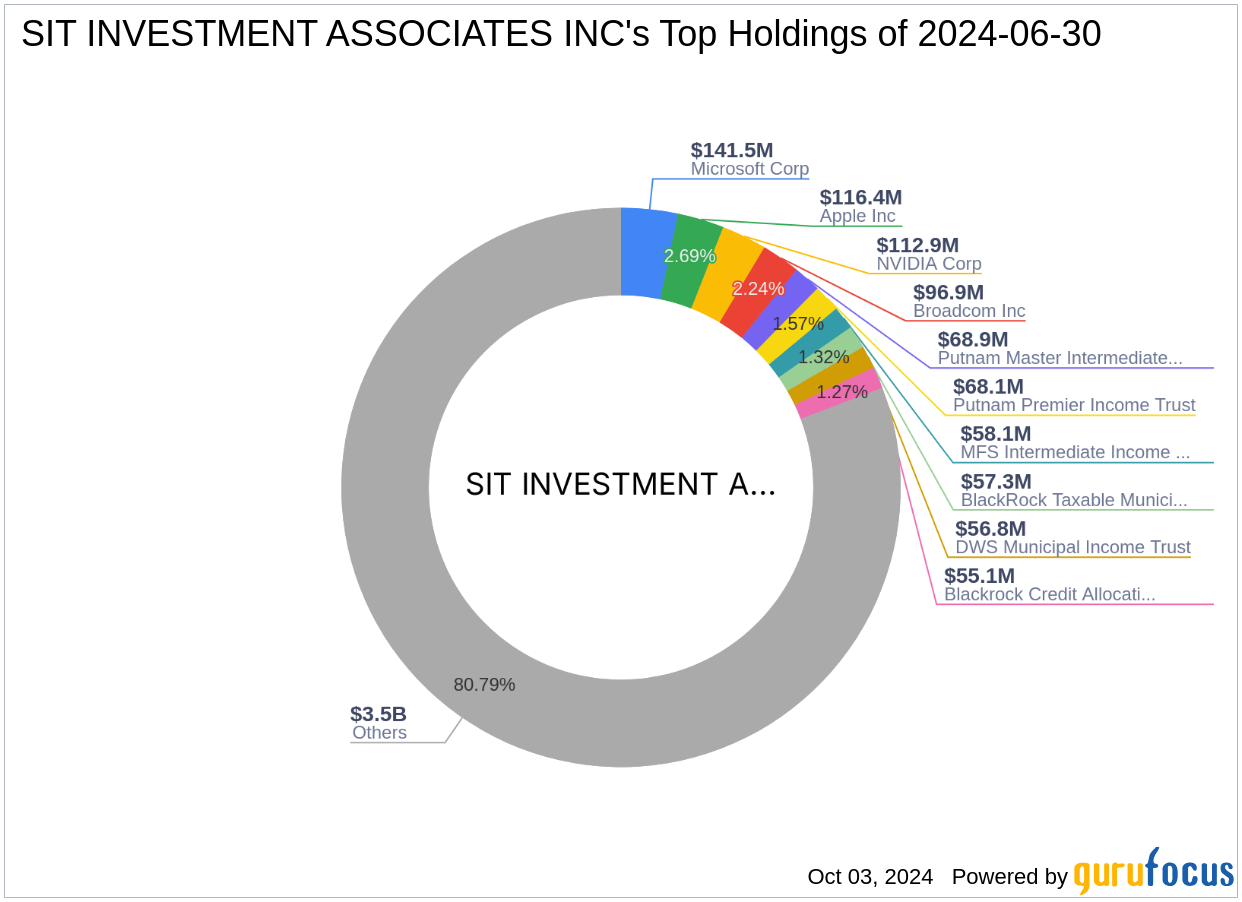Click the $55.1M value
1242x902 pixels.
tap(979, 575)
